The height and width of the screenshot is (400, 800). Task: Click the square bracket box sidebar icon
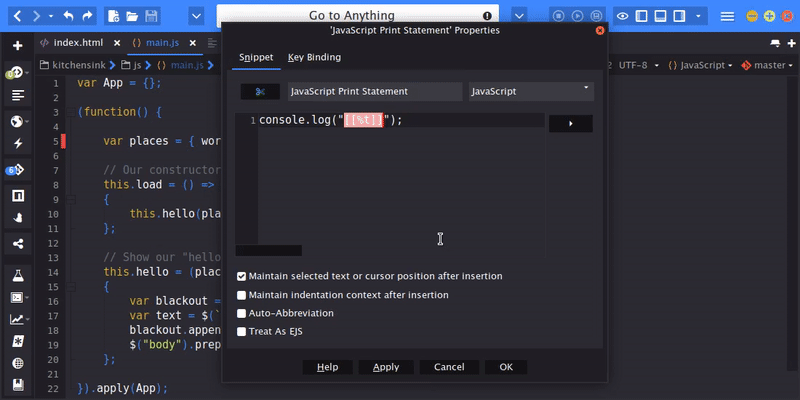tap(18, 196)
